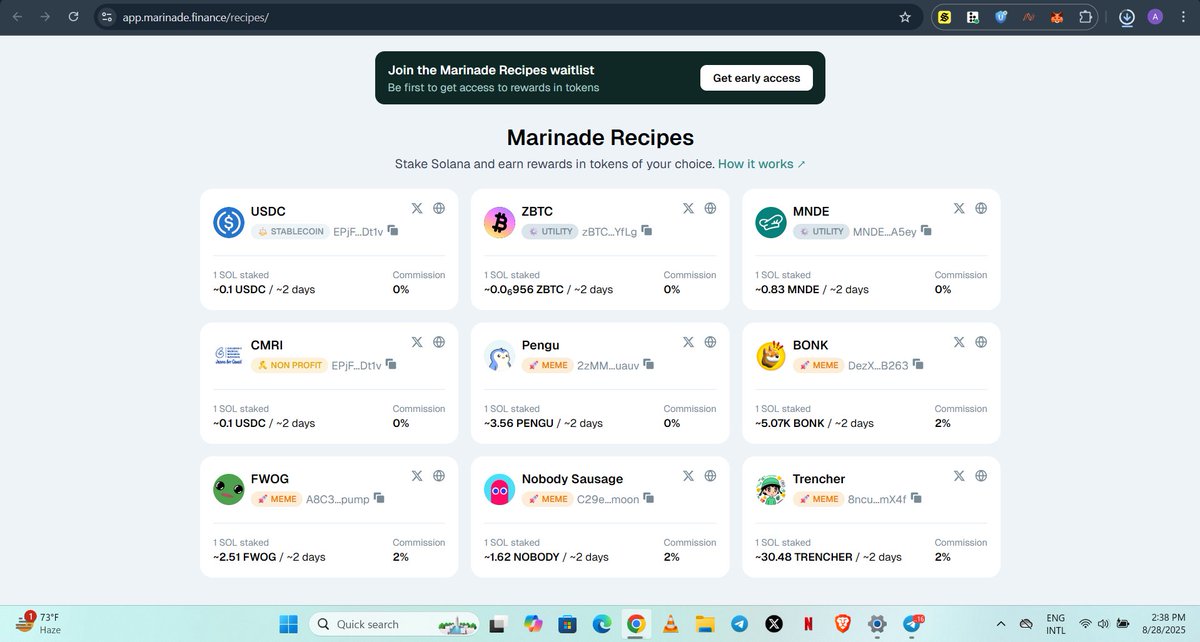Open FWOG card's website globe icon
Screen dimensions: 1200x642
click(439, 476)
